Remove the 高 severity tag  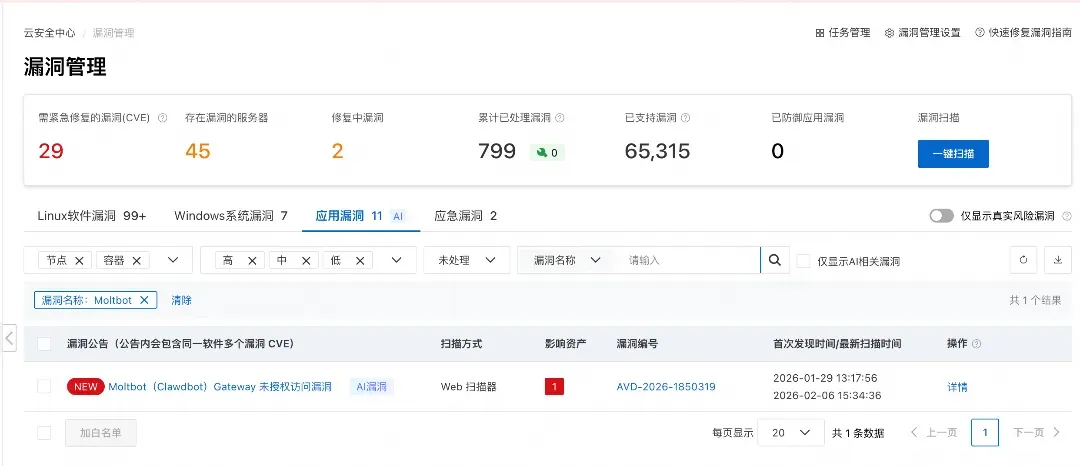click(251, 260)
